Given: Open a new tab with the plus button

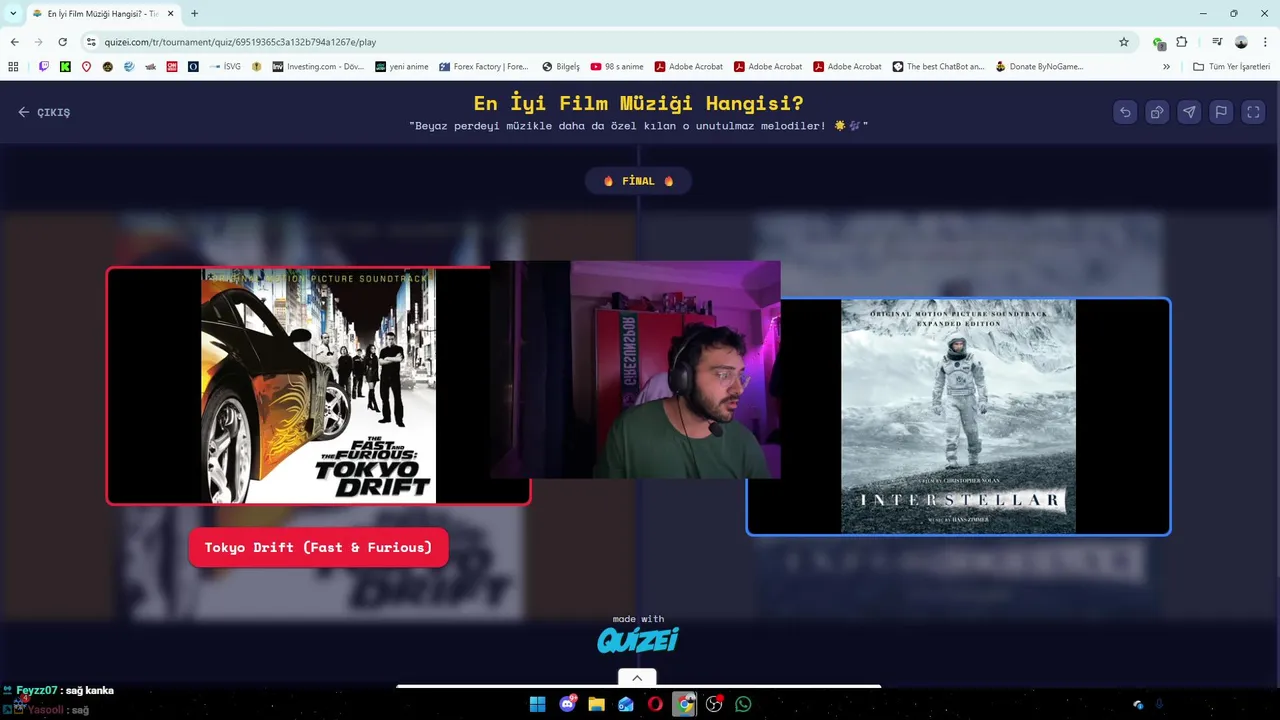Looking at the screenshot, I should (x=194, y=14).
